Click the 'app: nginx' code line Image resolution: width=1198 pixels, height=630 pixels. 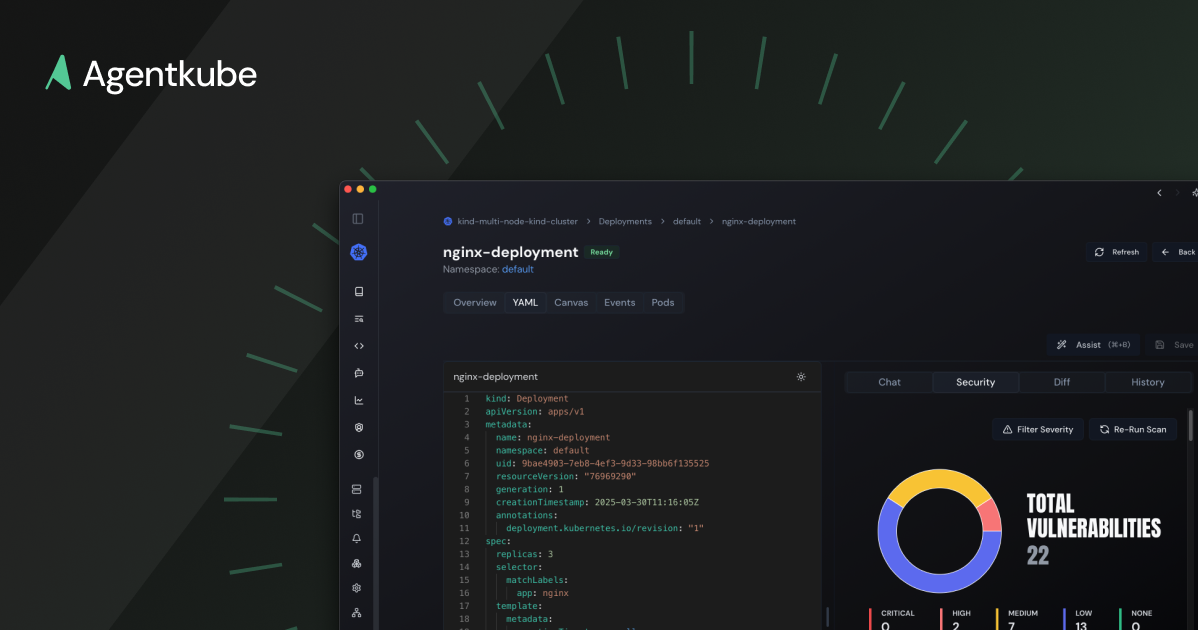click(x=542, y=593)
